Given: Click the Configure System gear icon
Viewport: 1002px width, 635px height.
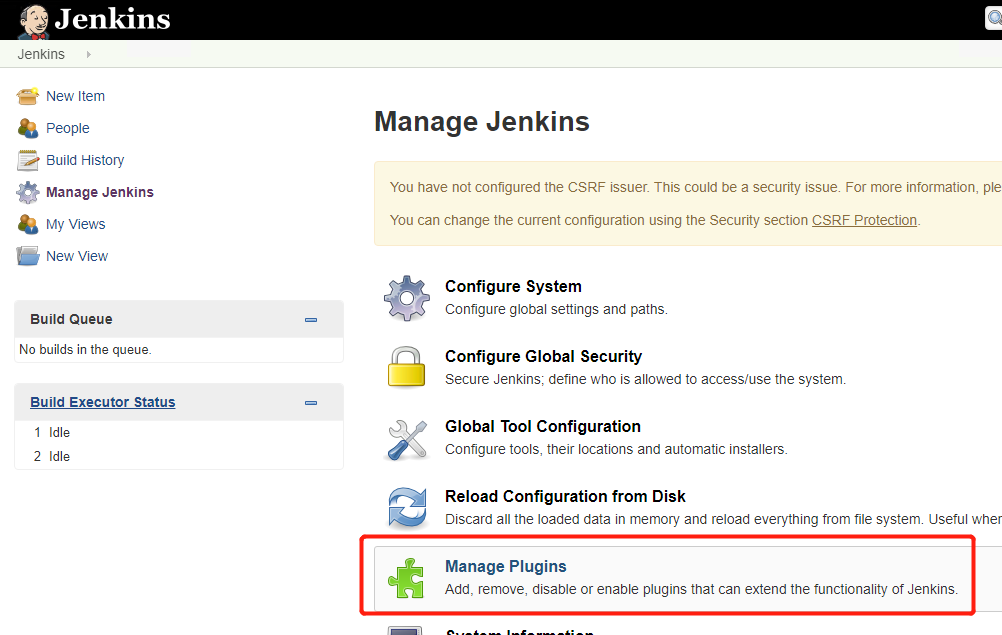Looking at the screenshot, I should pyautogui.click(x=407, y=298).
